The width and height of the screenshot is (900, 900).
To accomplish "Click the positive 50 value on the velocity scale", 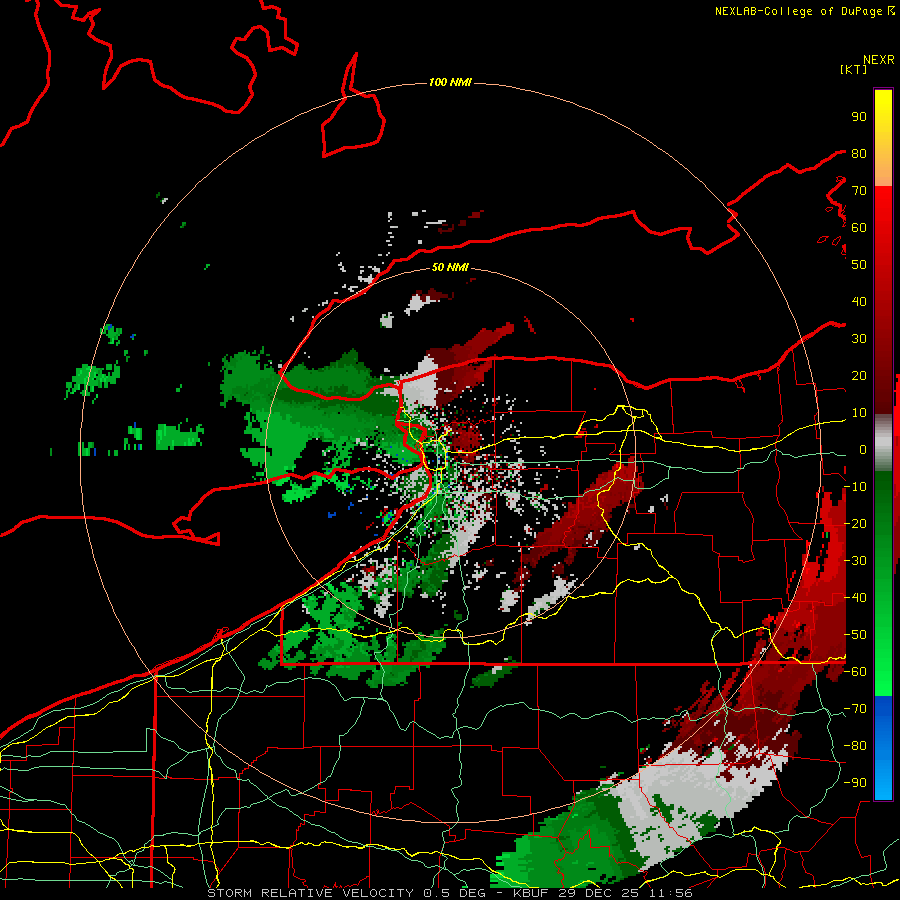I will click(859, 265).
